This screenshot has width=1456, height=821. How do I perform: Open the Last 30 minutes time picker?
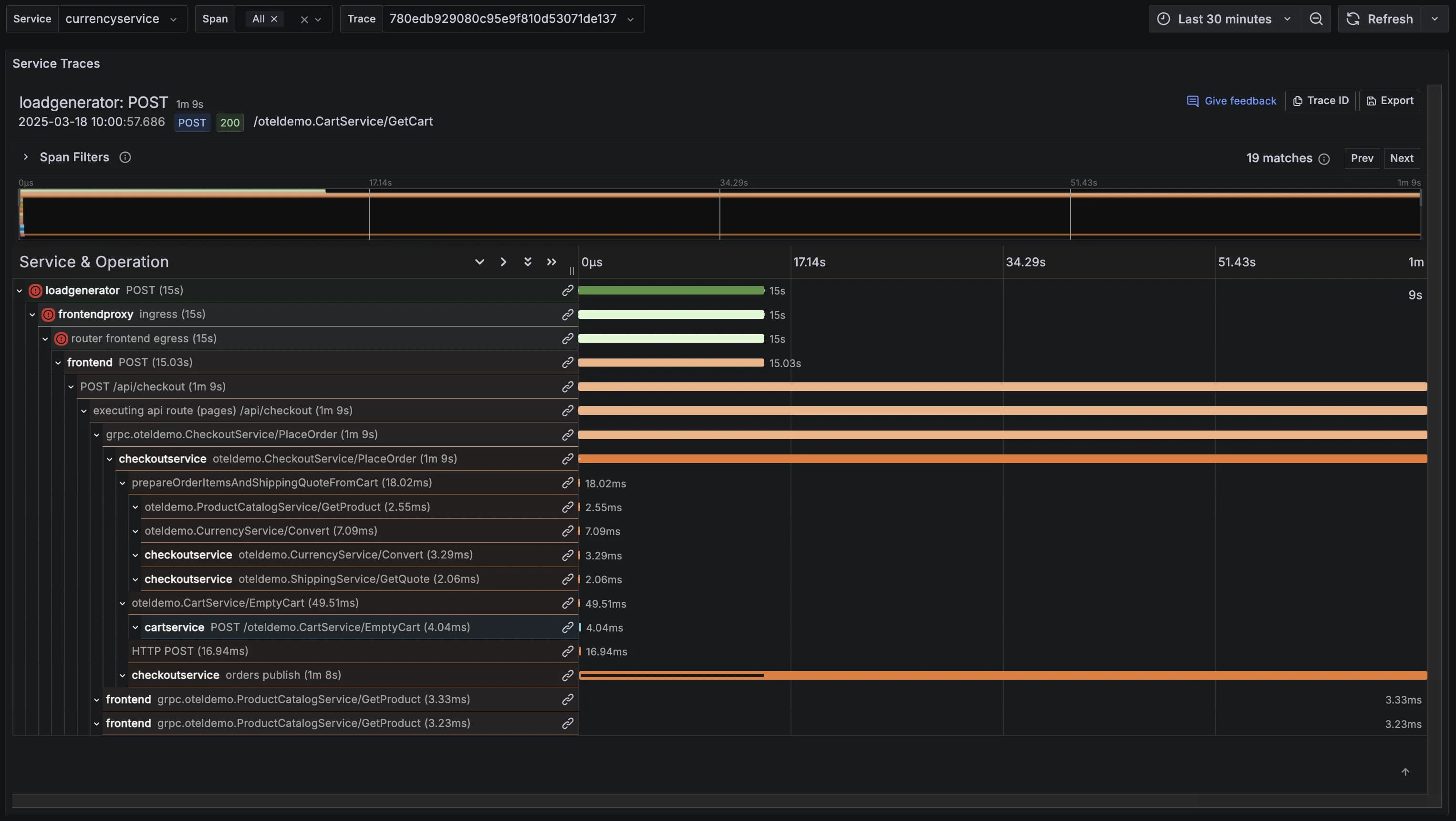pyautogui.click(x=1224, y=19)
